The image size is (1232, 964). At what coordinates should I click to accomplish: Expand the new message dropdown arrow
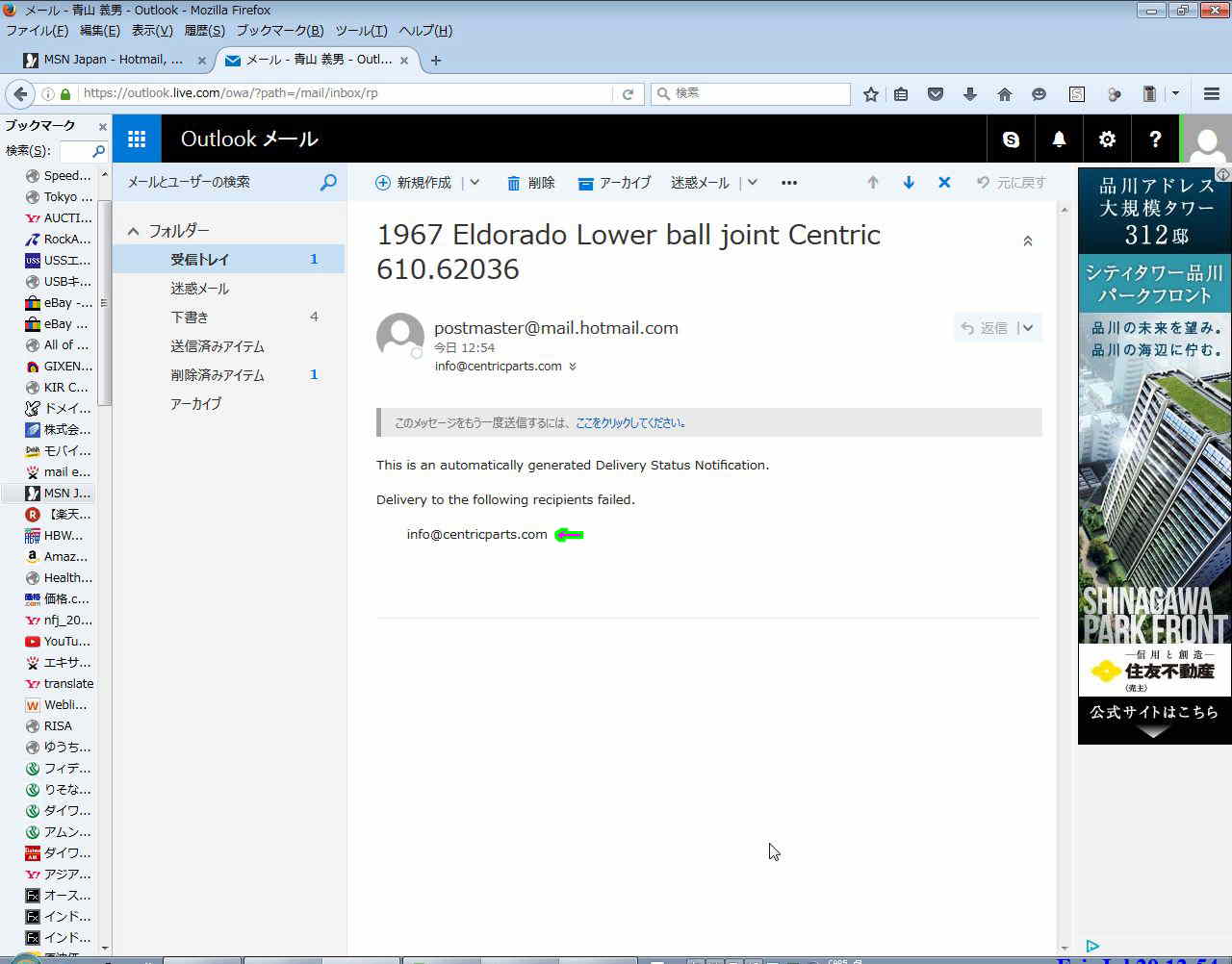point(475,183)
